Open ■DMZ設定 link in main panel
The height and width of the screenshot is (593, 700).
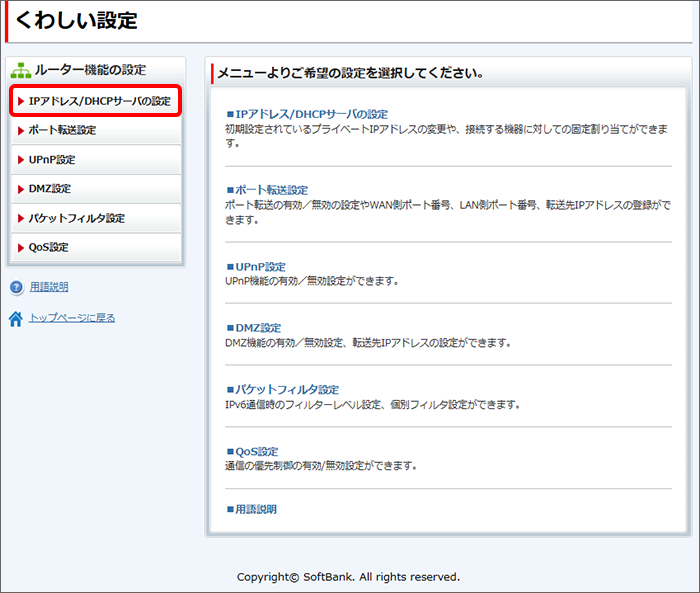click(x=254, y=328)
